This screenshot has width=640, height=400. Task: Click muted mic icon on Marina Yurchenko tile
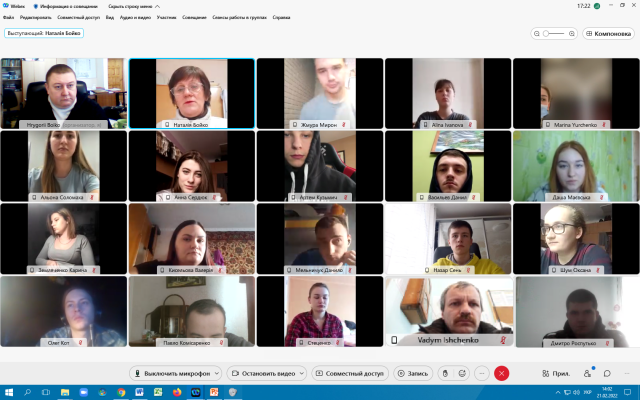coord(604,125)
